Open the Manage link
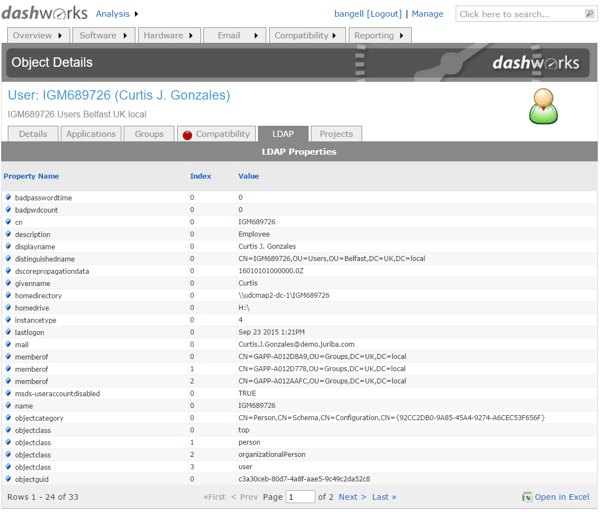This screenshot has width=600, height=512. pos(427,14)
